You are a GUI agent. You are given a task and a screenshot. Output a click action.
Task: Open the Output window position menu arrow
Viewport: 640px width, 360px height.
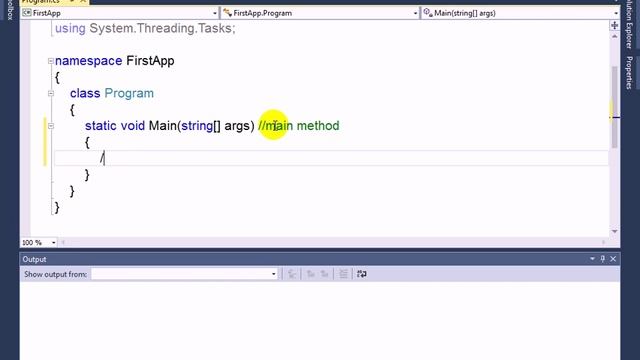pyautogui.click(x=592, y=259)
